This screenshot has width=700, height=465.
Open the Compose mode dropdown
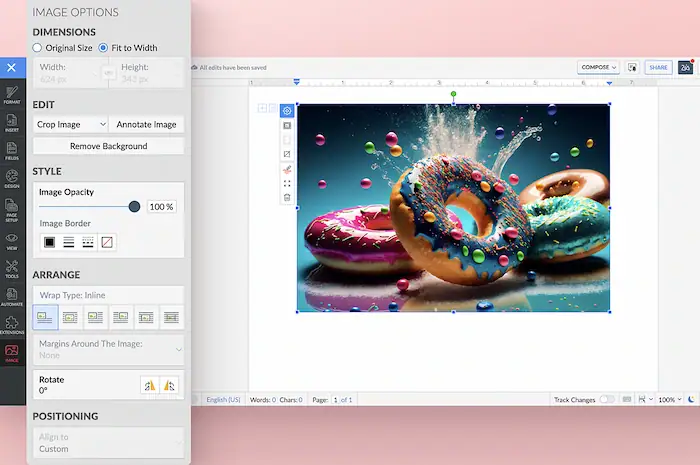click(x=598, y=67)
